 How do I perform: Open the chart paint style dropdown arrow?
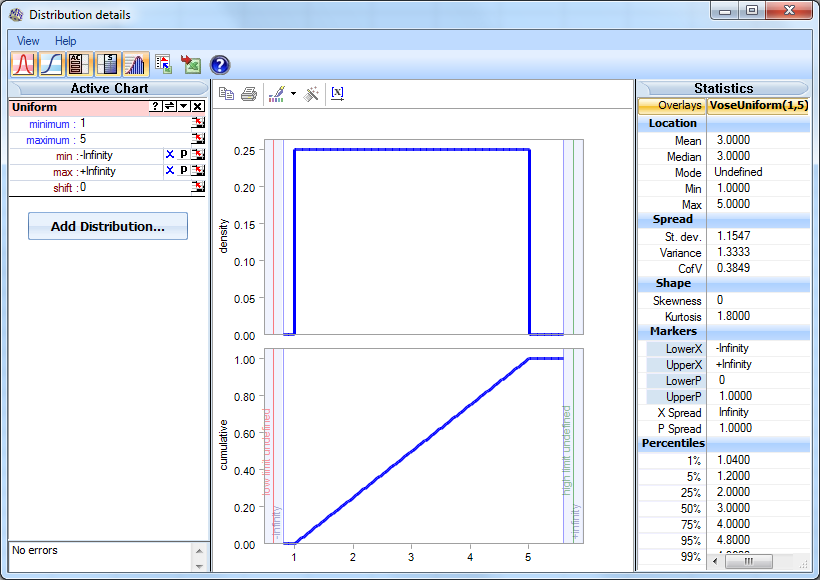(293, 93)
